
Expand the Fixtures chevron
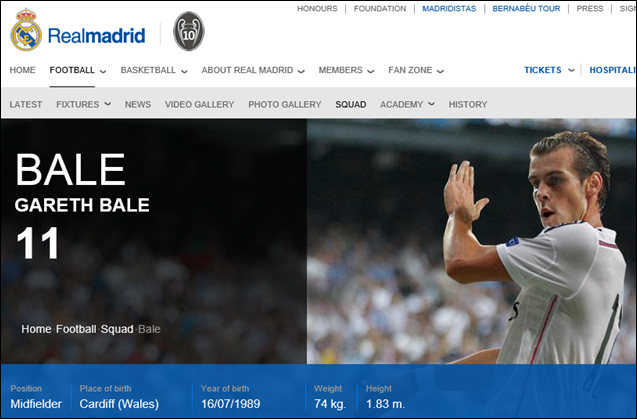(107, 104)
